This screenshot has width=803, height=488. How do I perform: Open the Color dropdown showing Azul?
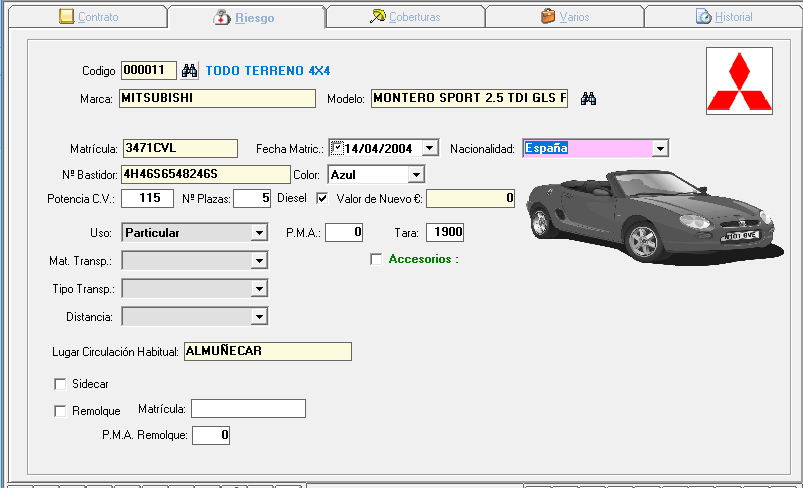(416, 175)
